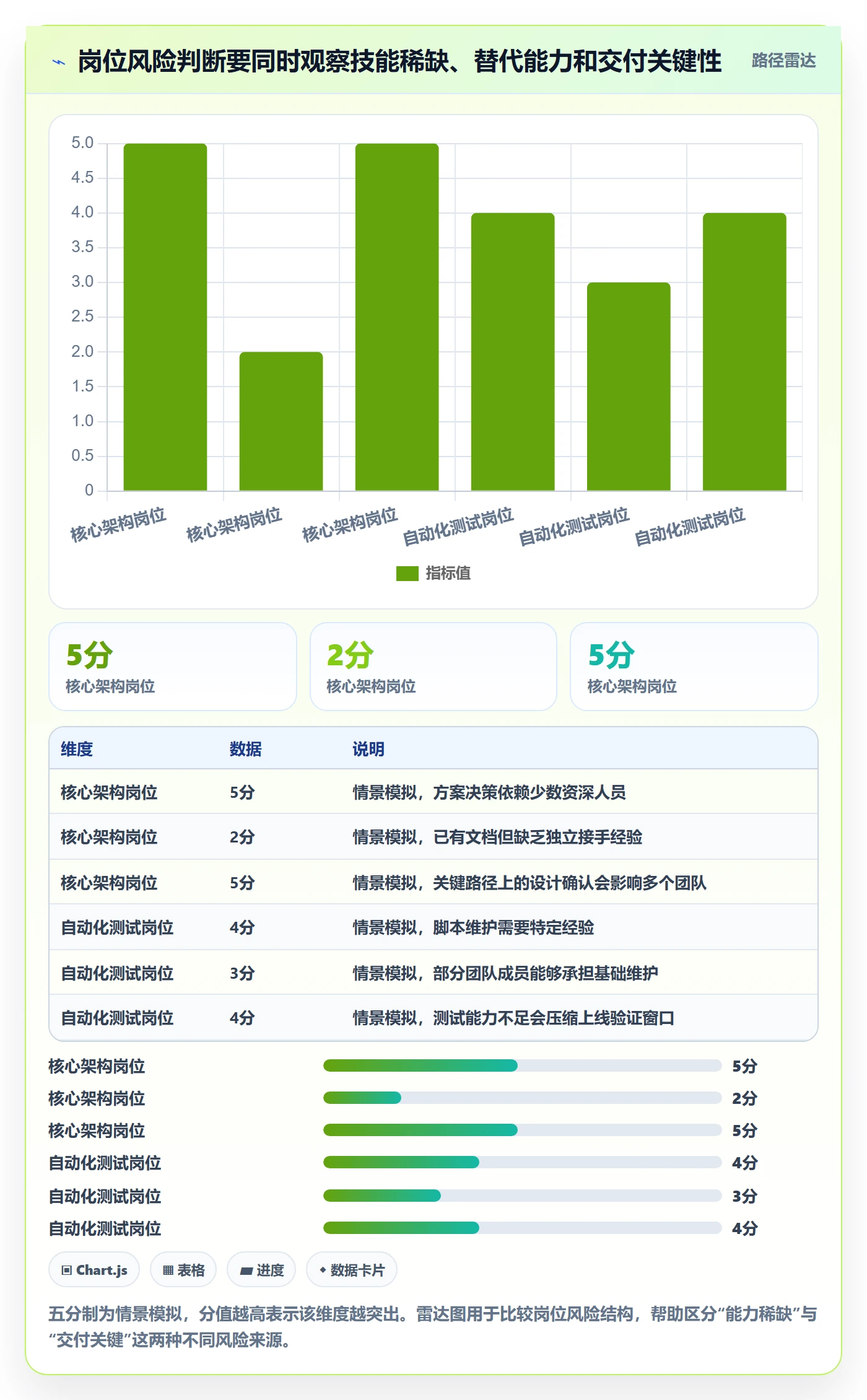Click the 3分 cell in the table

coord(242,973)
